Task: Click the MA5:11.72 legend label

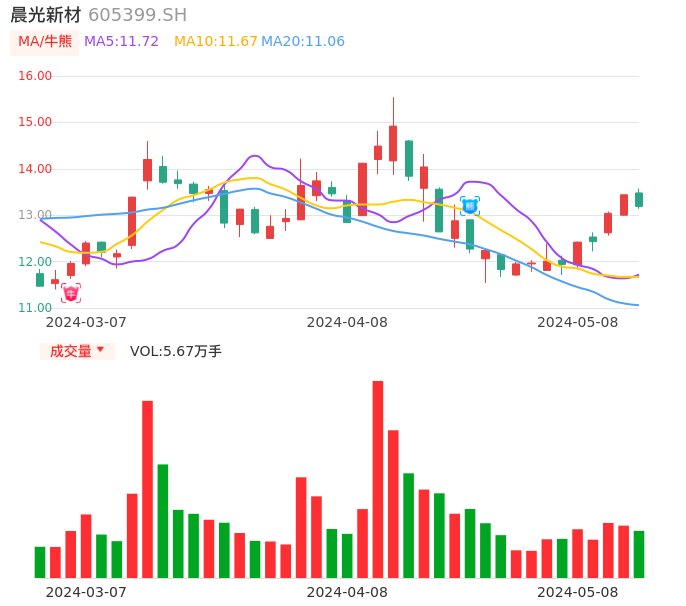Action: click(121, 42)
